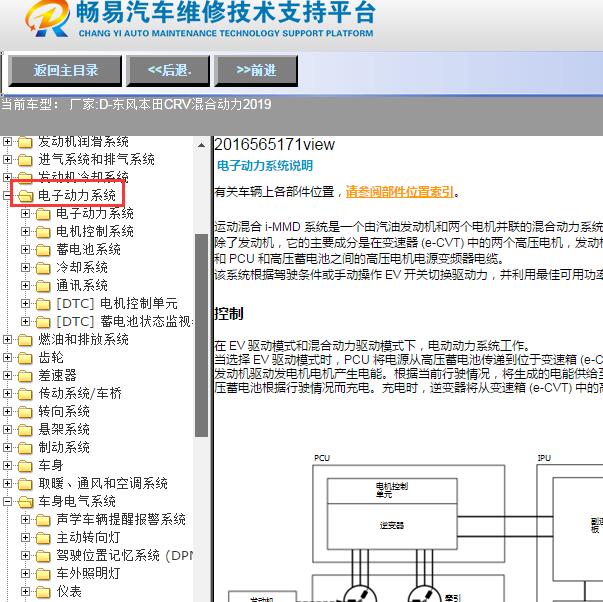Viewport: 603px width, 602px height.
Task: Click the 进气系统和排气系统 folder icon
Action: click(x=25, y=160)
